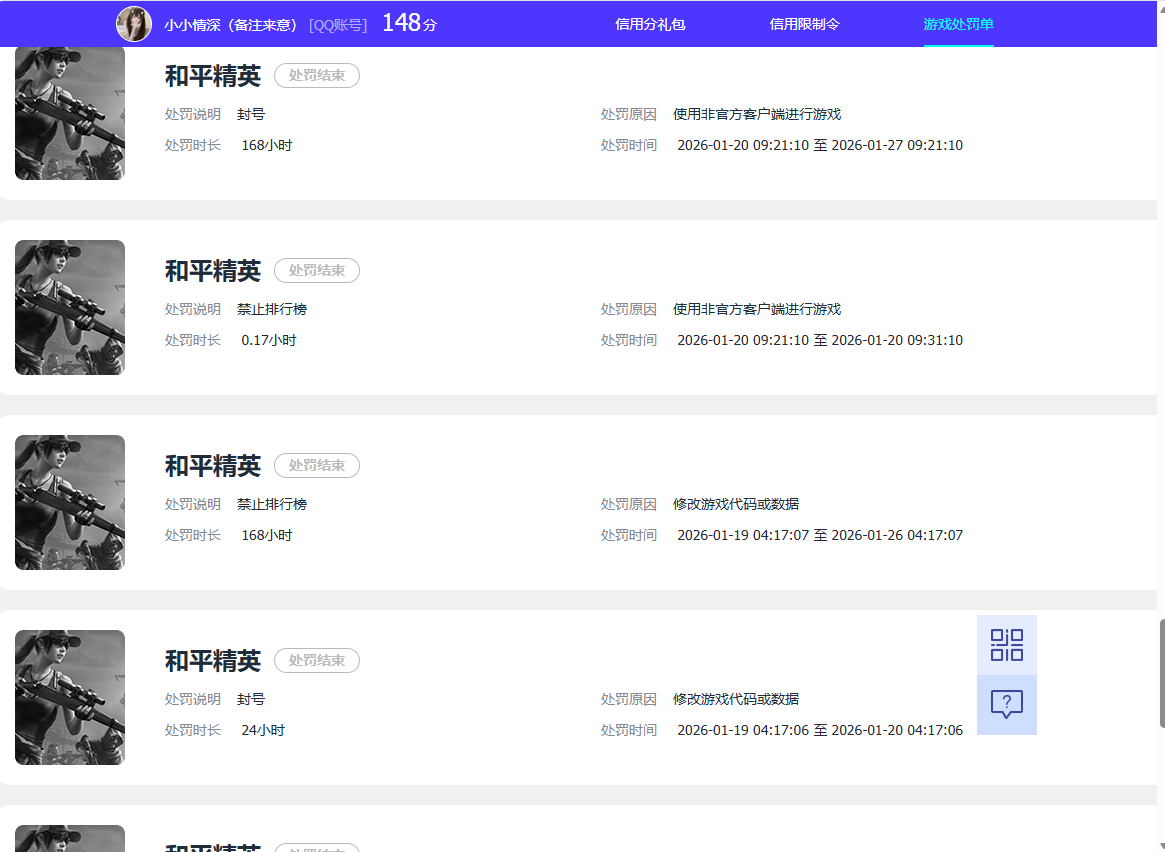Click time range ending 2026-01-20 09:31:10

820,340
